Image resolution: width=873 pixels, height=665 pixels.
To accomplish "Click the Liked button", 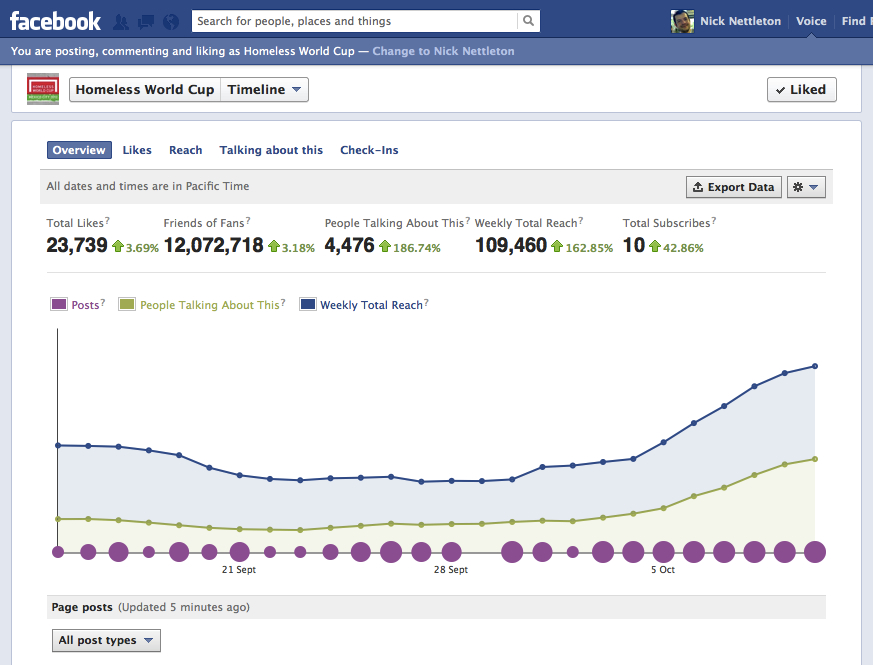I will (x=802, y=90).
